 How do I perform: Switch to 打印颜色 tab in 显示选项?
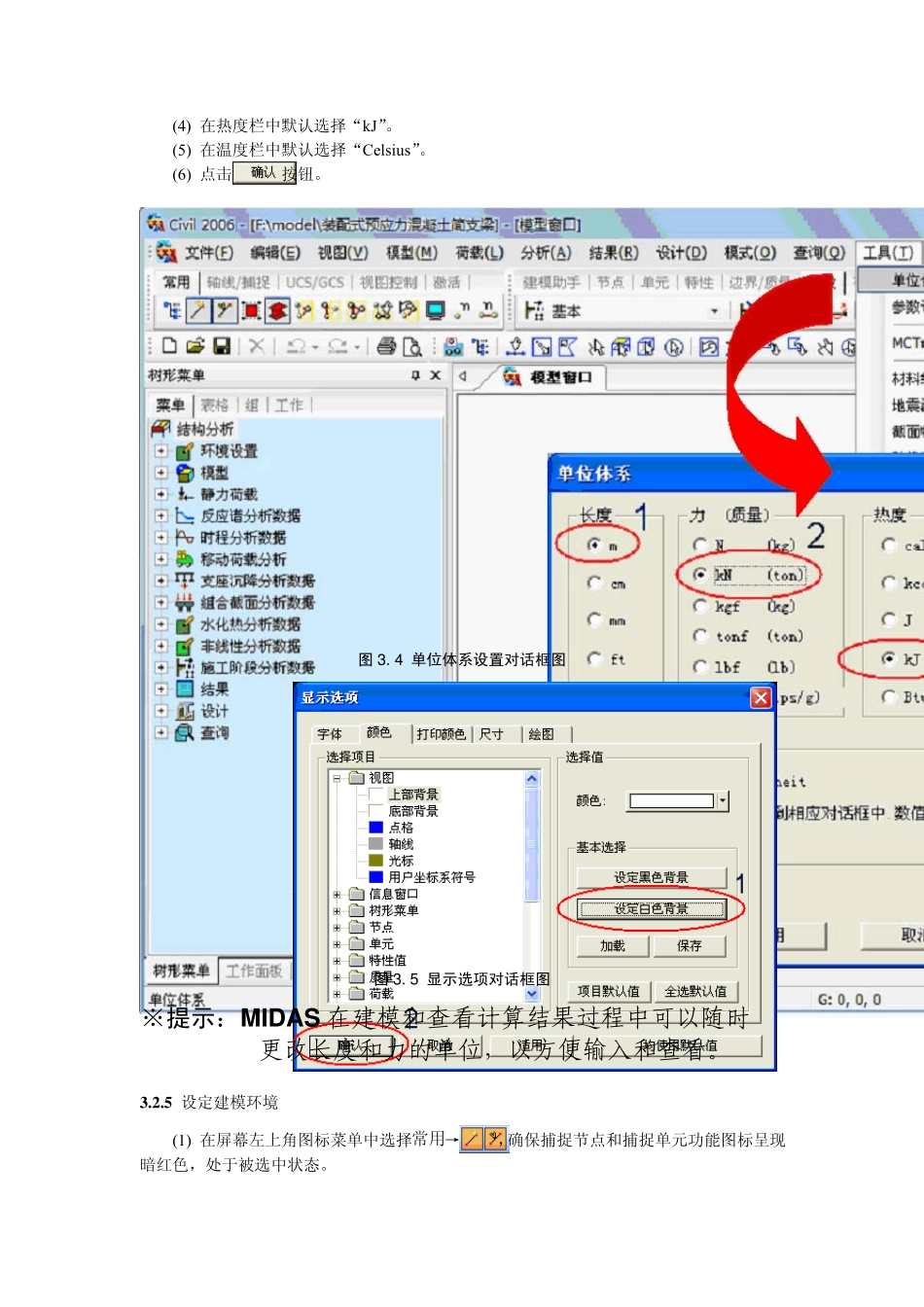click(441, 734)
